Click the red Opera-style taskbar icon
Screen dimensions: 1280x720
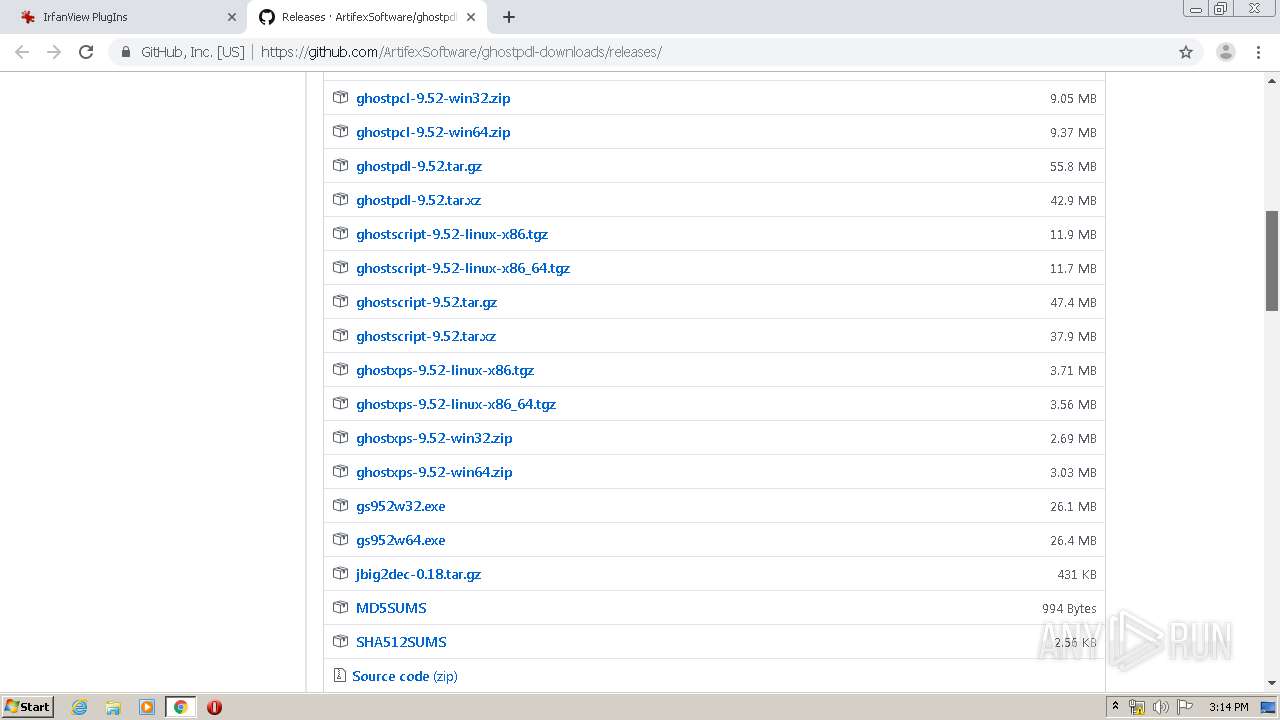click(x=214, y=707)
